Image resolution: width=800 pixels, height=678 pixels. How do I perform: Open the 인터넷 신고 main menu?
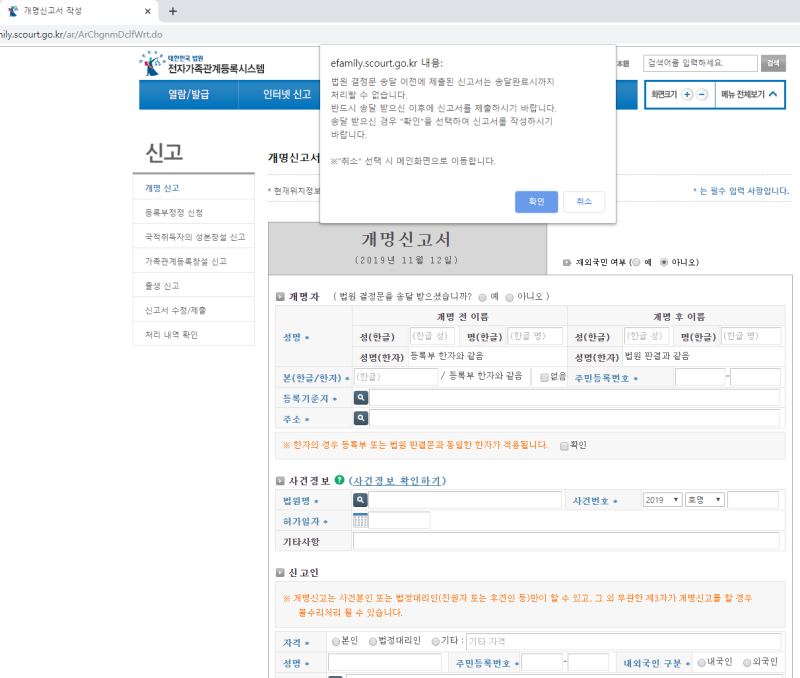point(287,94)
